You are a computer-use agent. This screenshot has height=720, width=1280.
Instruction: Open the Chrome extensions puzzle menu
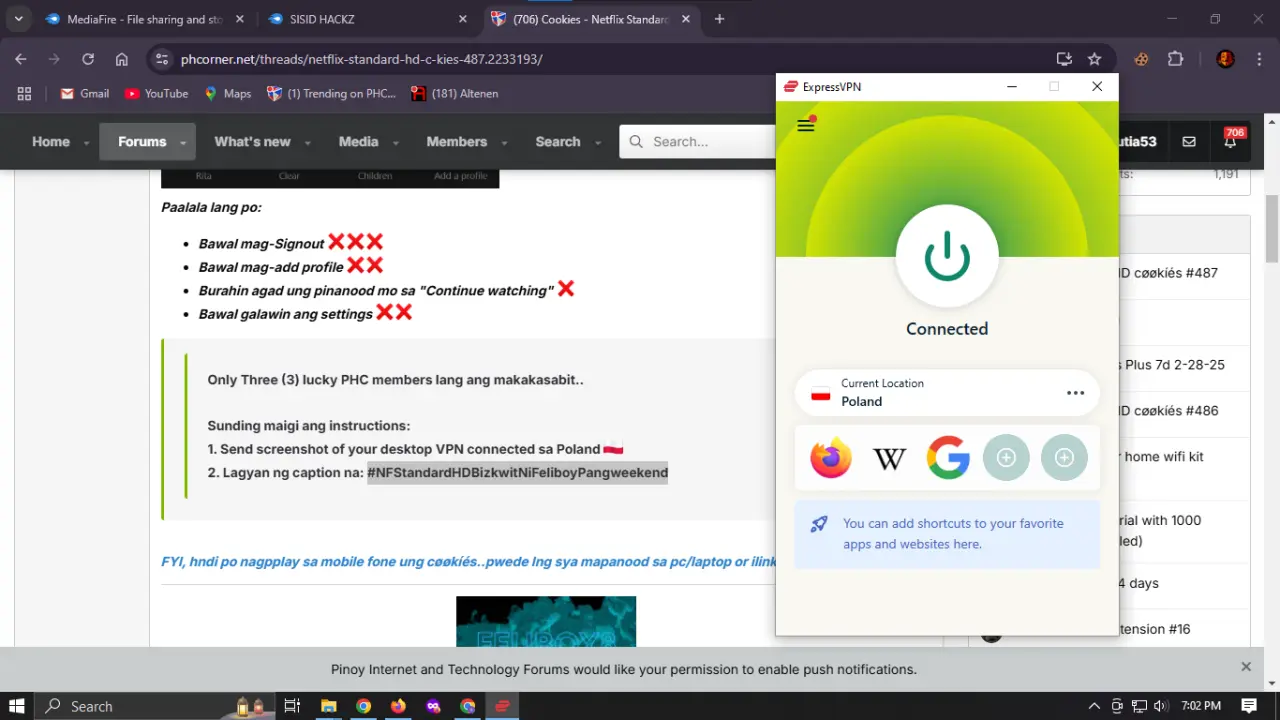click(1175, 59)
